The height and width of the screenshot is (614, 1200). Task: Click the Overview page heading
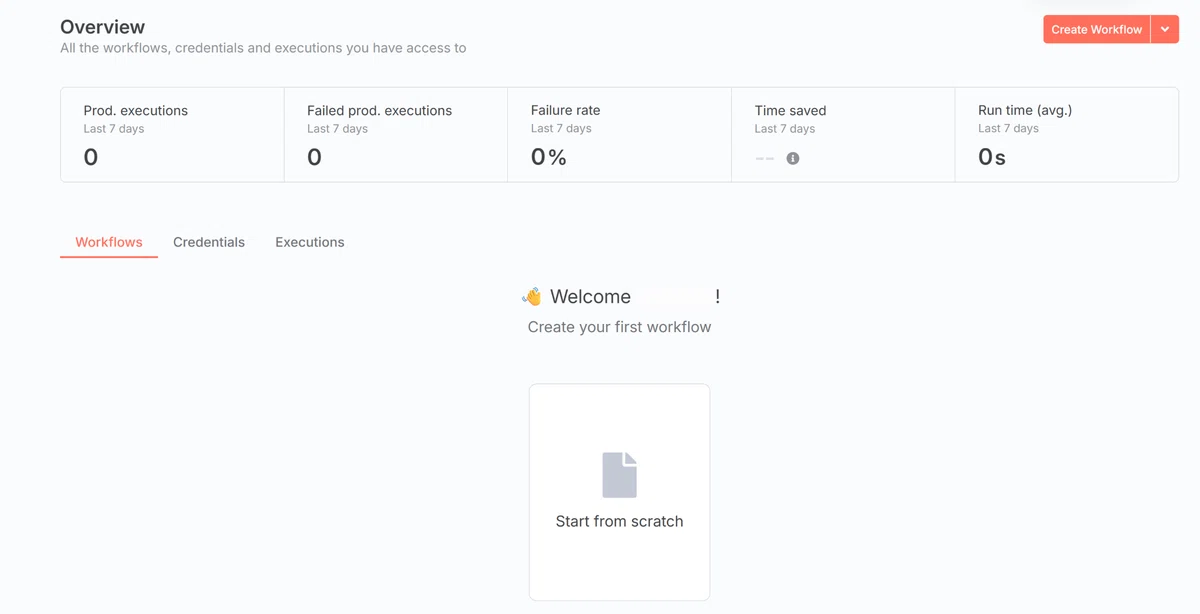pos(102,27)
